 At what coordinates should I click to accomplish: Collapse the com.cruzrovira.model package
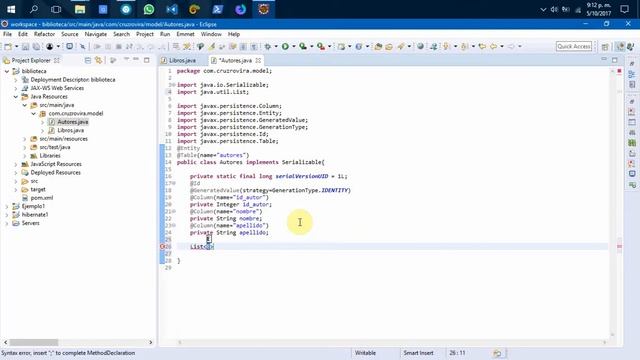click(34, 113)
